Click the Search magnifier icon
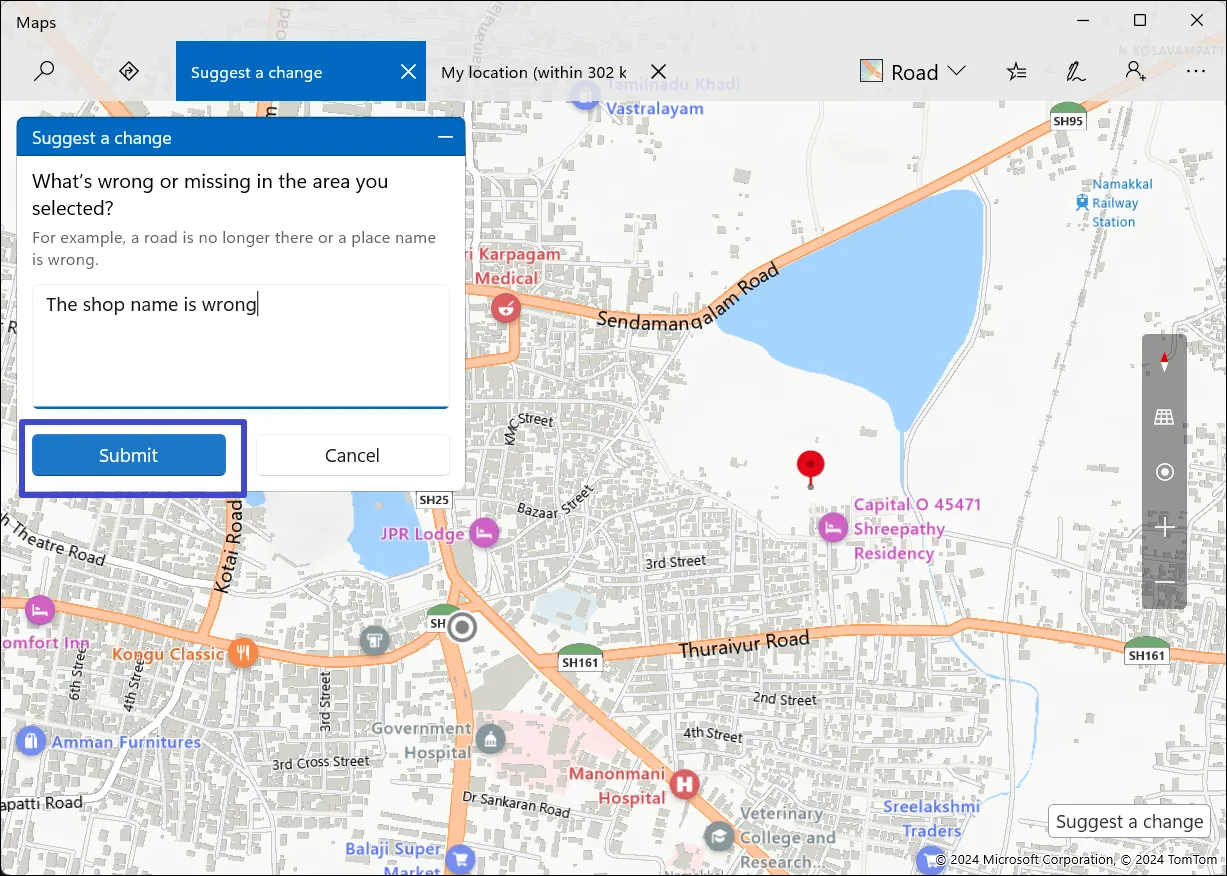Viewport: 1227px width, 876px height. point(44,71)
